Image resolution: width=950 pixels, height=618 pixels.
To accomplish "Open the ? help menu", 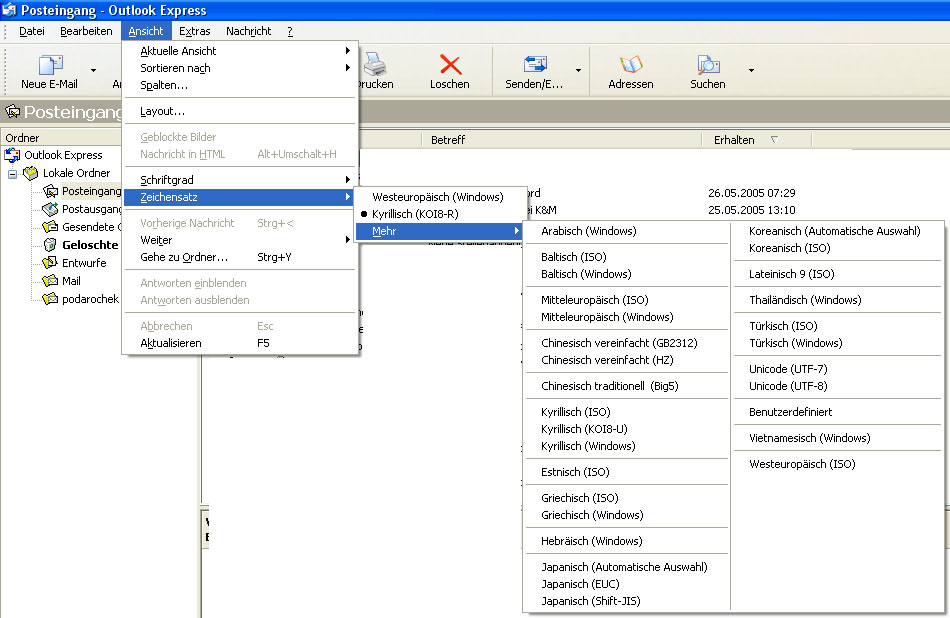I will (x=290, y=31).
